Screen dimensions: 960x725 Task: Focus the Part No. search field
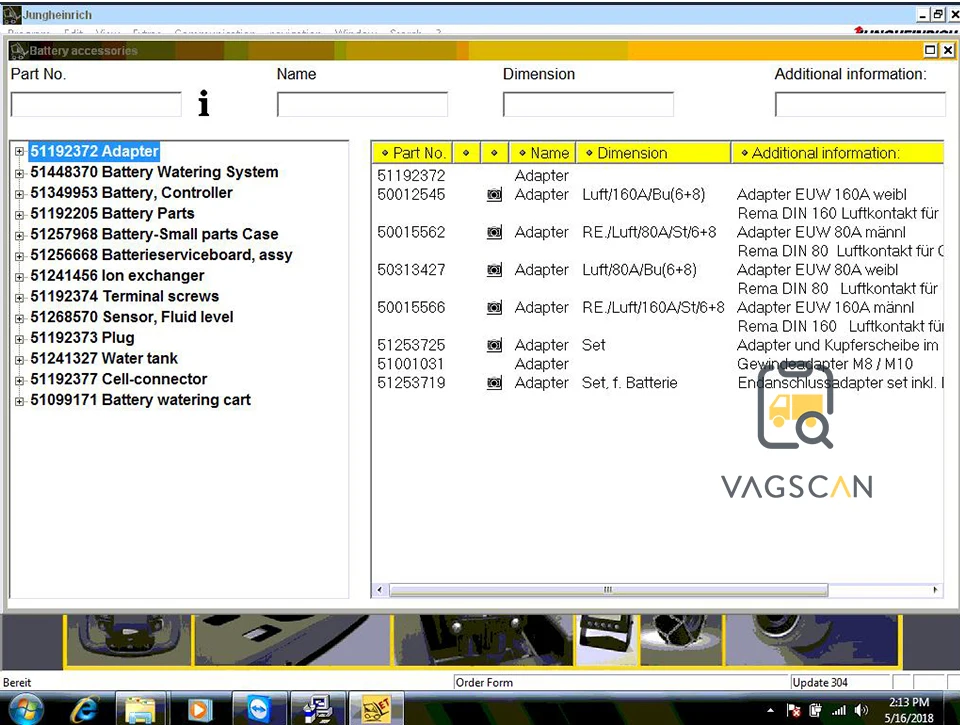tap(96, 104)
